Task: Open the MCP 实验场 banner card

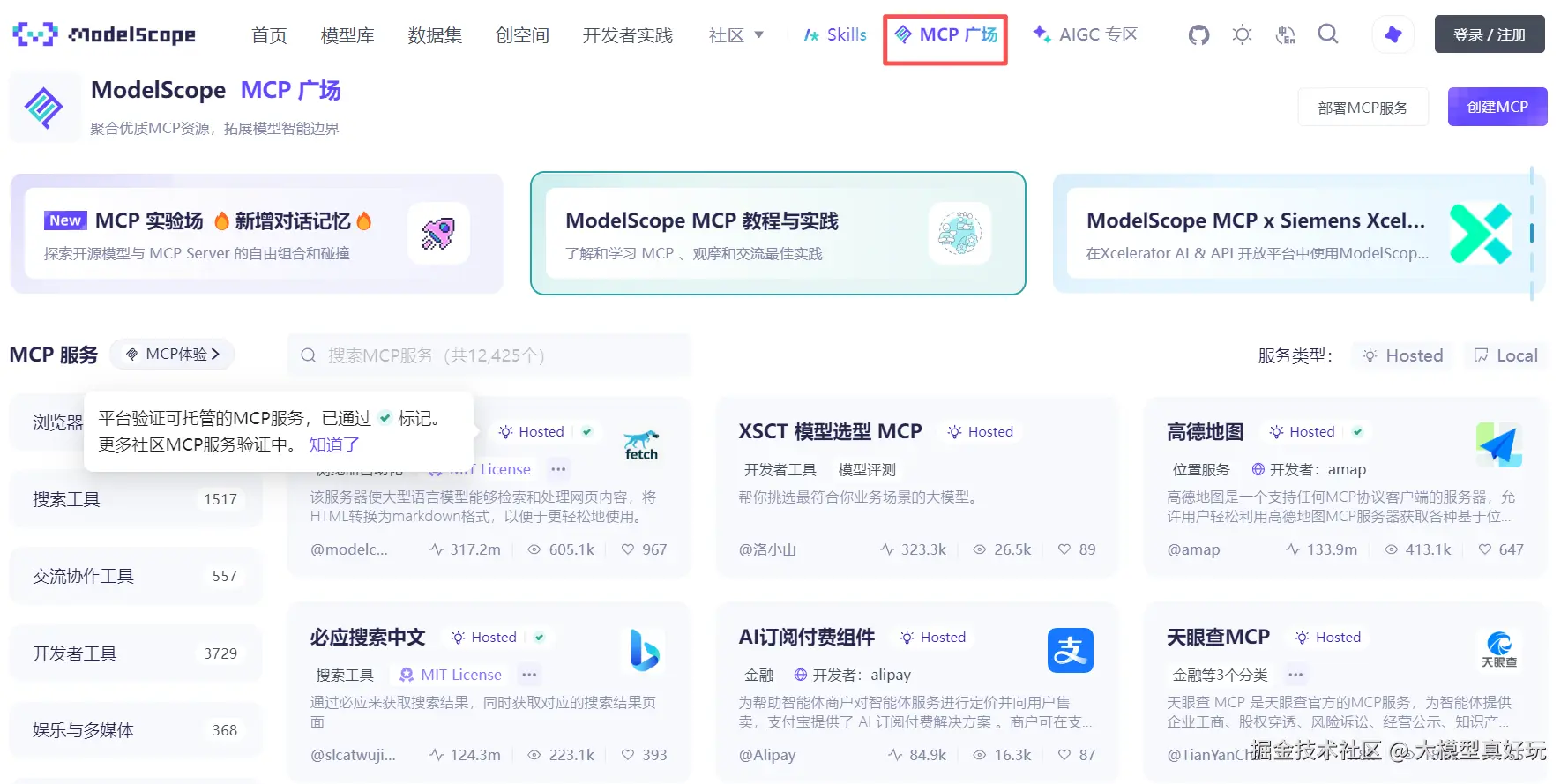Action: pyautogui.click(x=257, y=234)
